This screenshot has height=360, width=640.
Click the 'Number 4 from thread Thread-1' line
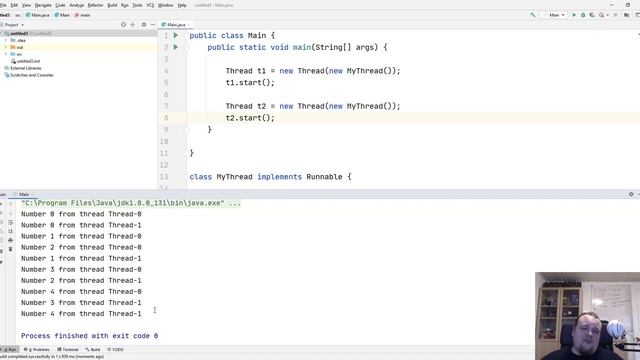(81, 314)
